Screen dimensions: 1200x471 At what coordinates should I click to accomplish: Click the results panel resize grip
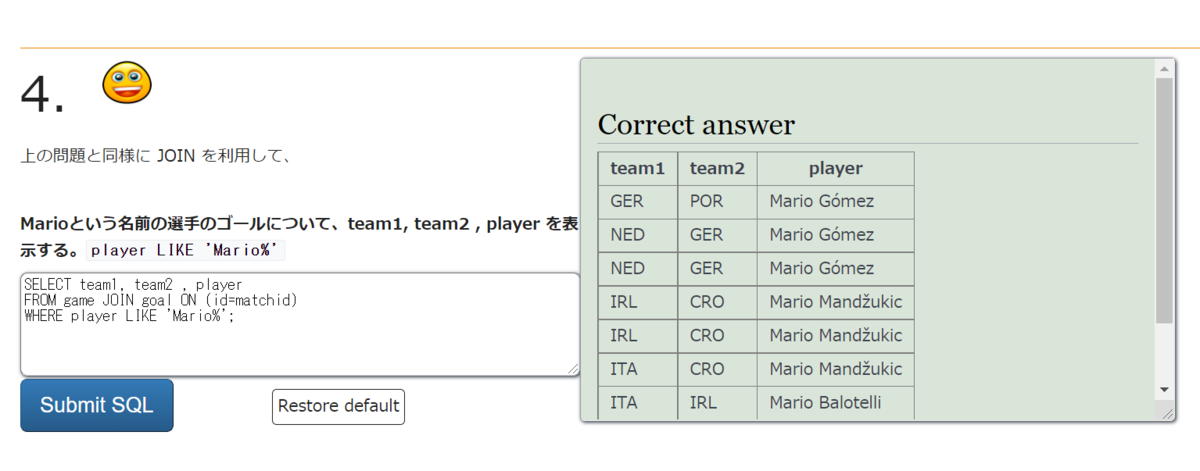1164,412
